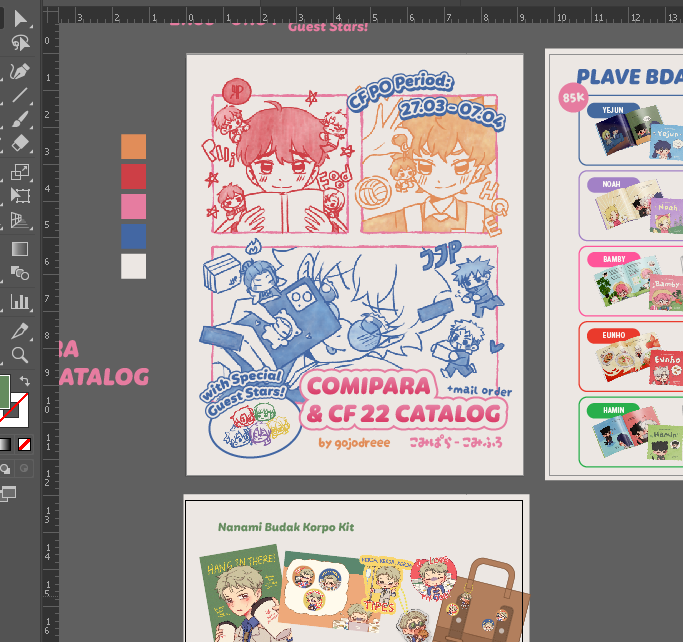Click the '& CF 22 CATALOG' title text
This screenshot has width=683, height=642.
point(404,414)
